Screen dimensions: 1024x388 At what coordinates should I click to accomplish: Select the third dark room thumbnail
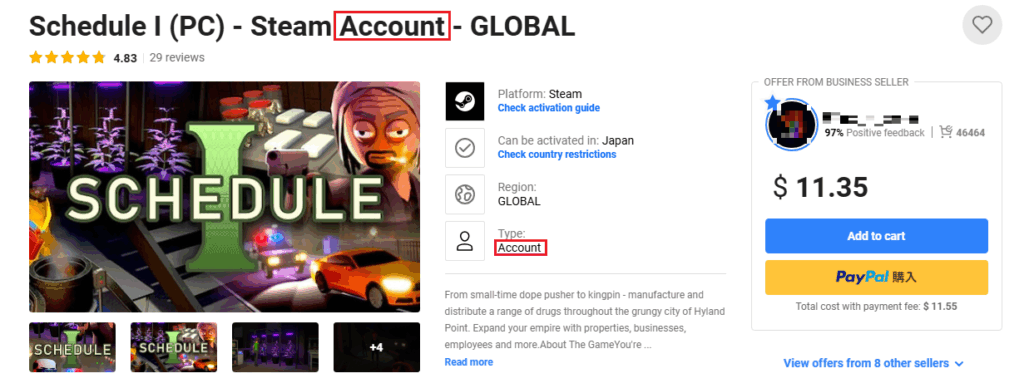[276, 347]
